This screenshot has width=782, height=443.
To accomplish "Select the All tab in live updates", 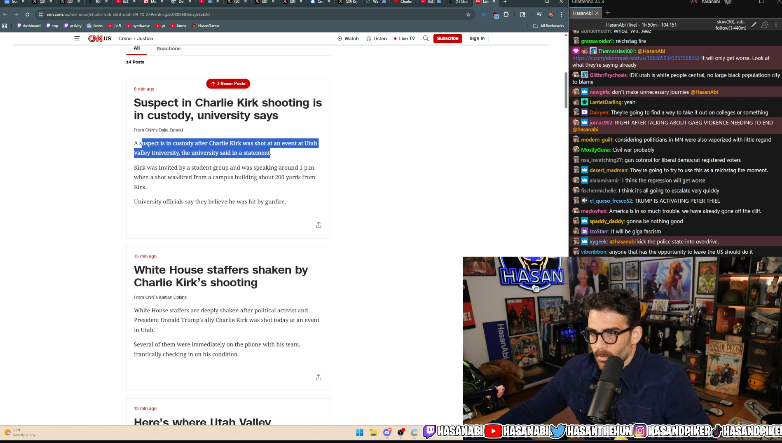I will [137, 48].
